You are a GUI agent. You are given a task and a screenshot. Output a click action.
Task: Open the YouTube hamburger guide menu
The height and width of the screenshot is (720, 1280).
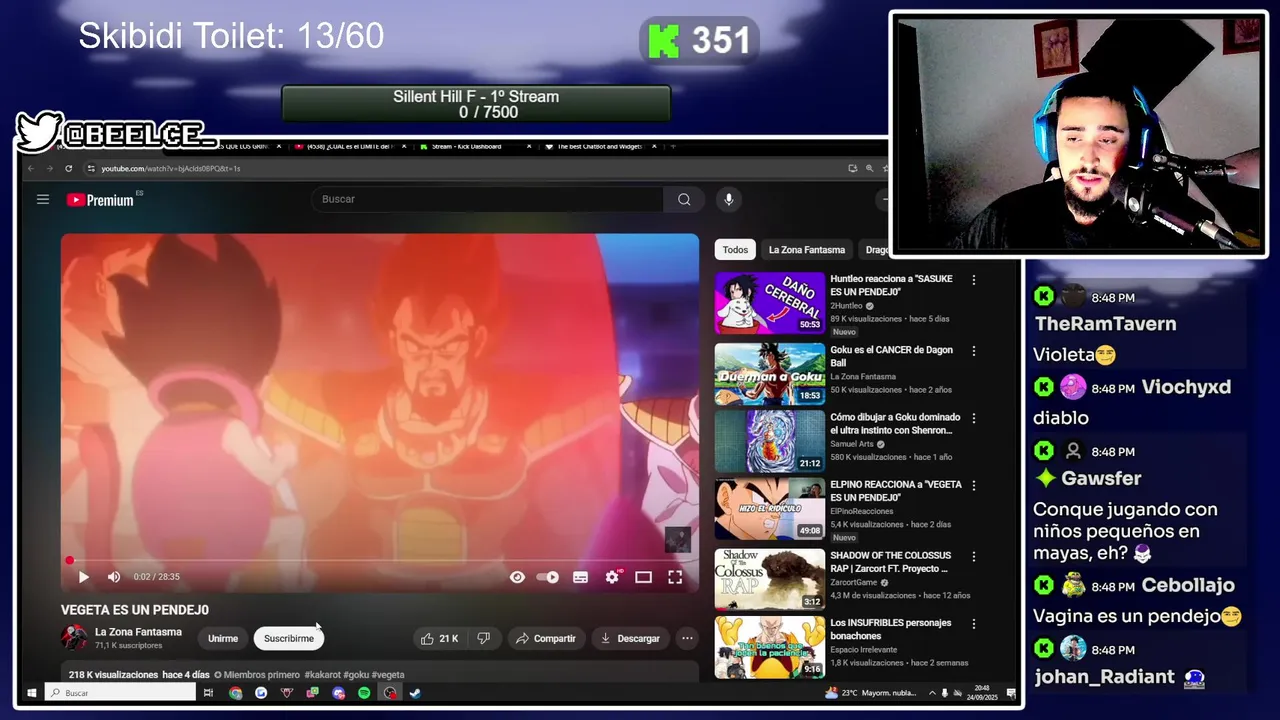pos(43,199)
